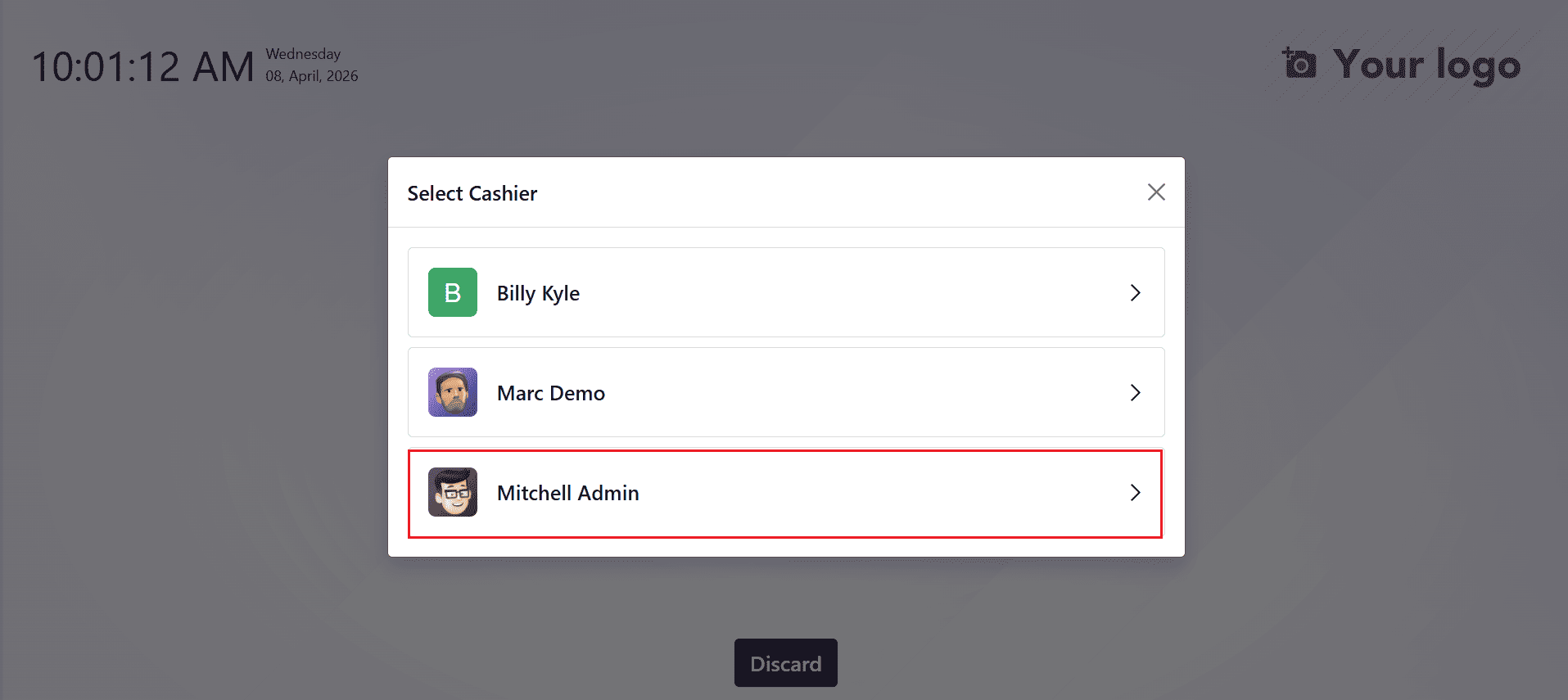Viewport: 1568px width, 700px height.
Task: Open Marc Demo's details with the arrow
Action: tap(1135, 392)
